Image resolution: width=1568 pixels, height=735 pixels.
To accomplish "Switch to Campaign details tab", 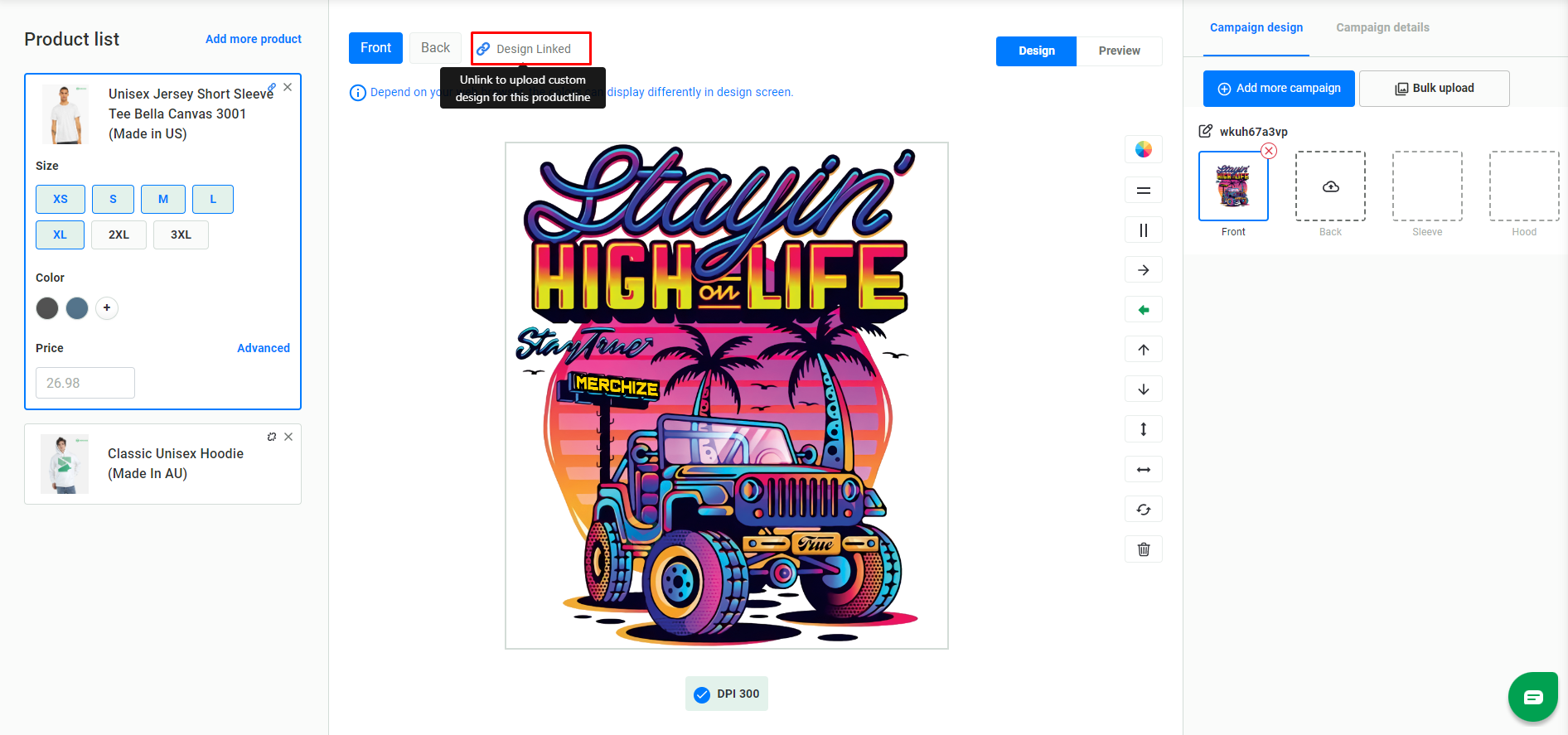I will [1382, 27].
